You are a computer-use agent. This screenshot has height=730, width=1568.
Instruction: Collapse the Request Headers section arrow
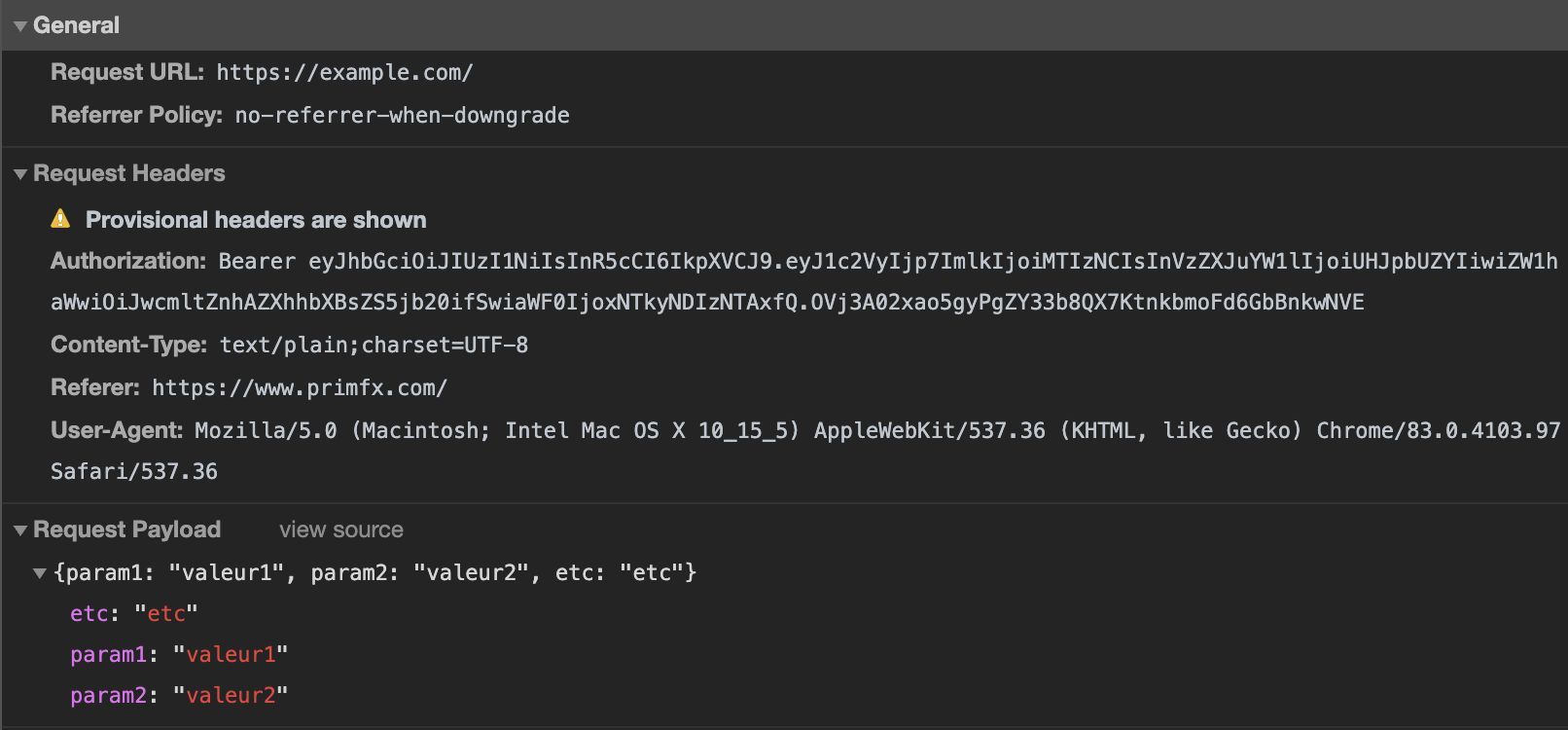pyautogui.click(x=19, y=174)
